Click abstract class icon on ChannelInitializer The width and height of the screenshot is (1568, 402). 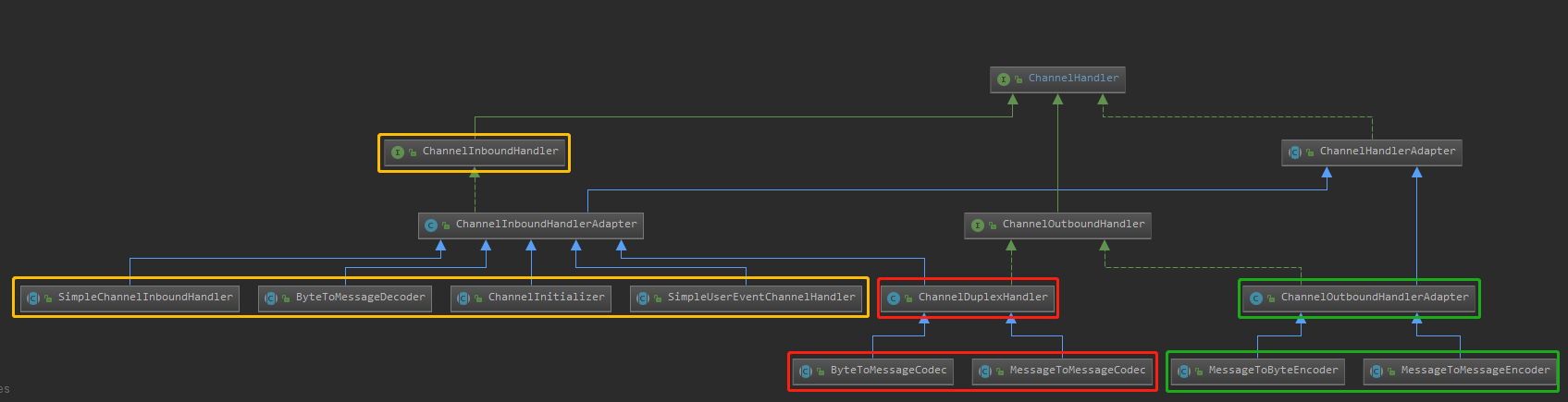click(463, 298)
